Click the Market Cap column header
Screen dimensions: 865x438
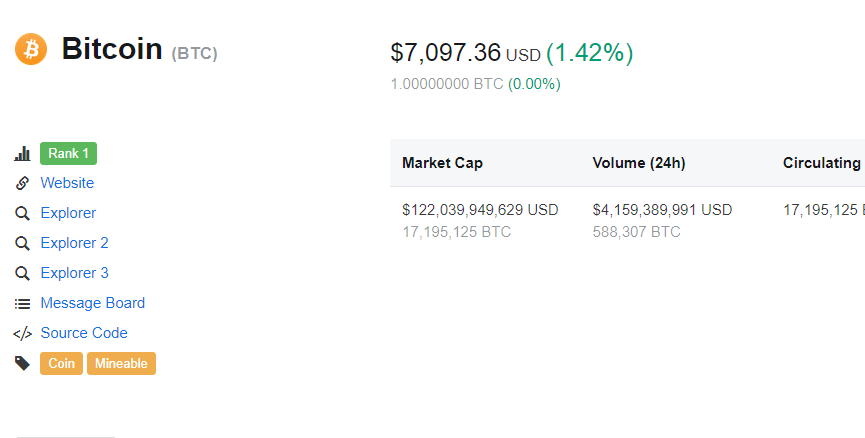click(x=442, y=163)
